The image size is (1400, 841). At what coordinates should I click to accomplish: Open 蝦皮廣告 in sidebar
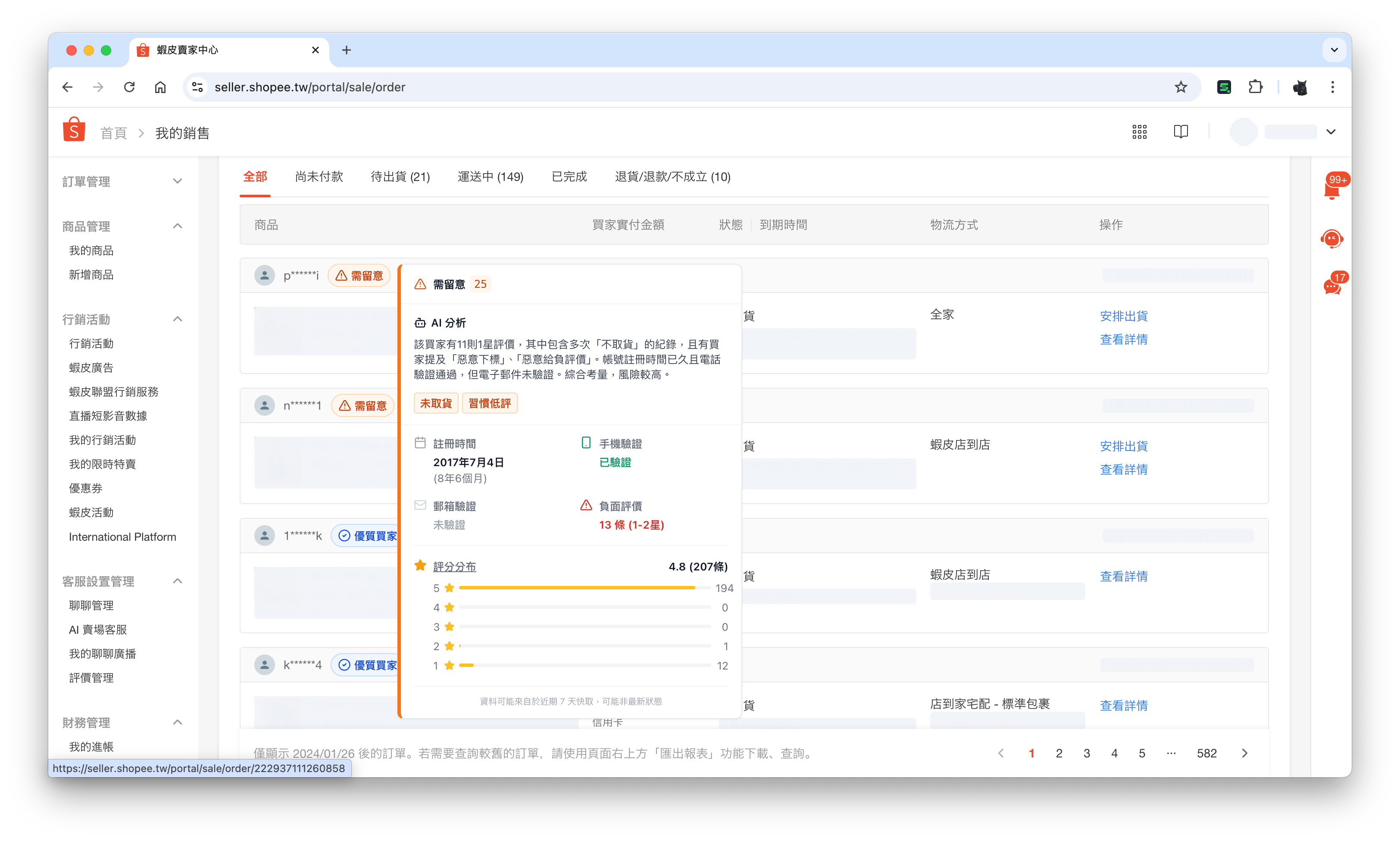91,368
